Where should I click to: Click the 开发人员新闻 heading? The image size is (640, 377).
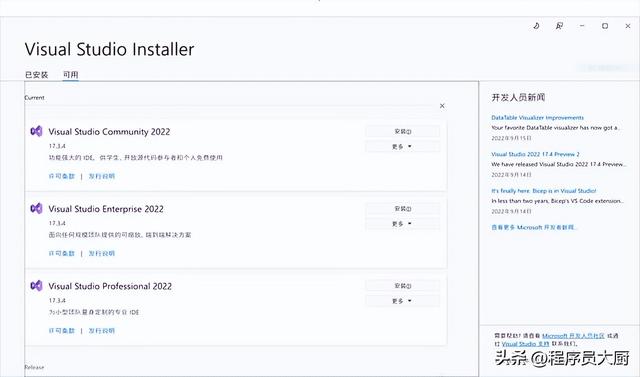[x=518, y=97]
